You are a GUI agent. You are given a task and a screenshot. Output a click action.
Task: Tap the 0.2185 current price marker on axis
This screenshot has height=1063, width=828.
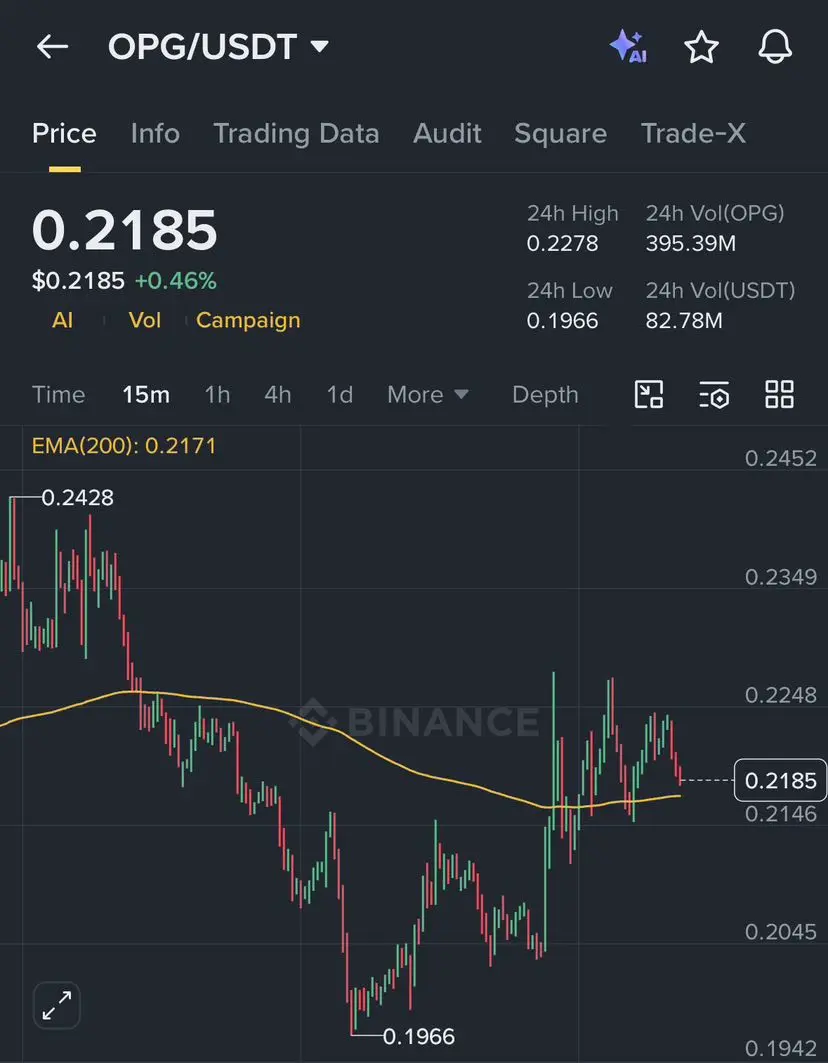[781, 781]
